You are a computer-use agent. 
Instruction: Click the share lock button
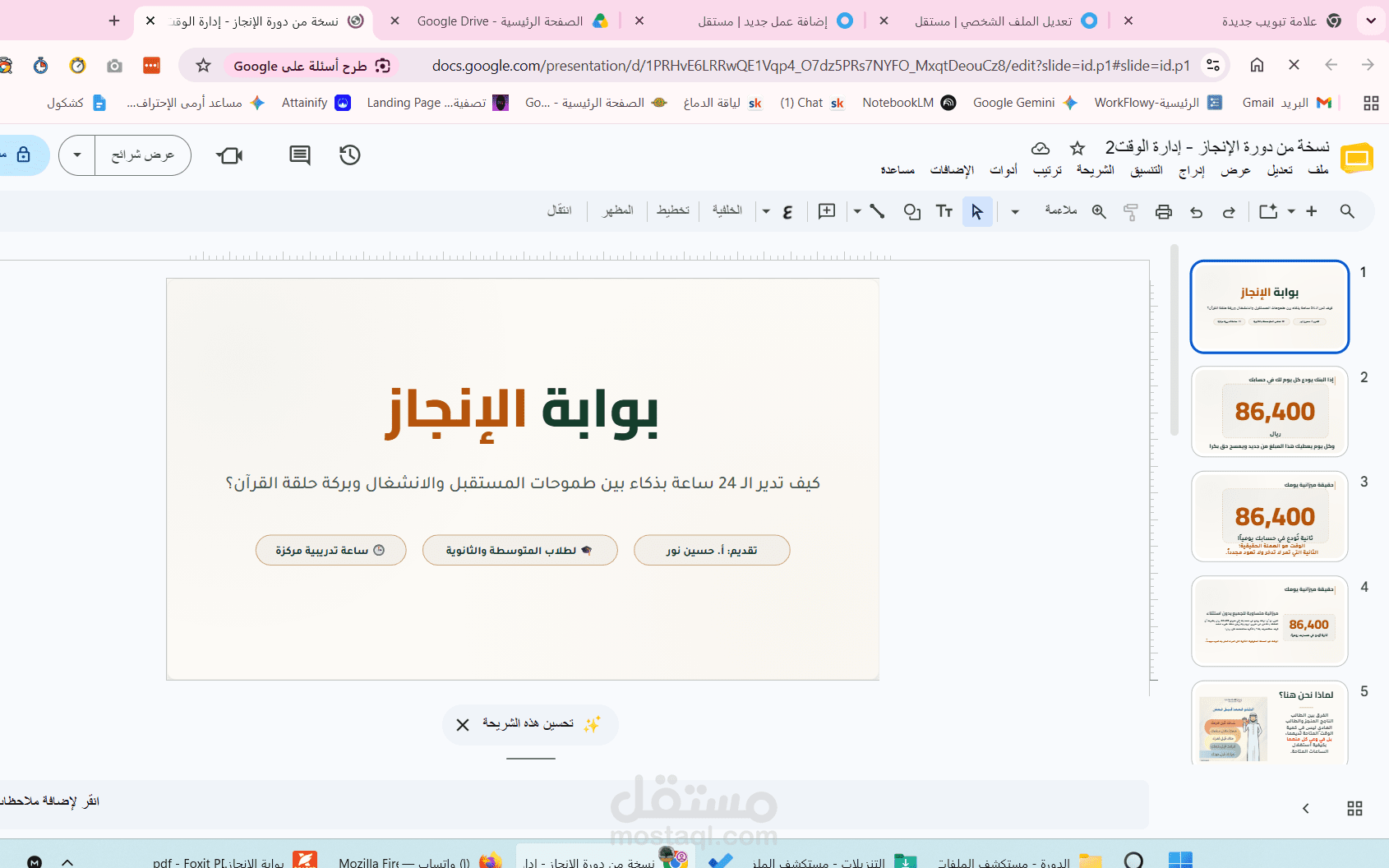point(23,155)
